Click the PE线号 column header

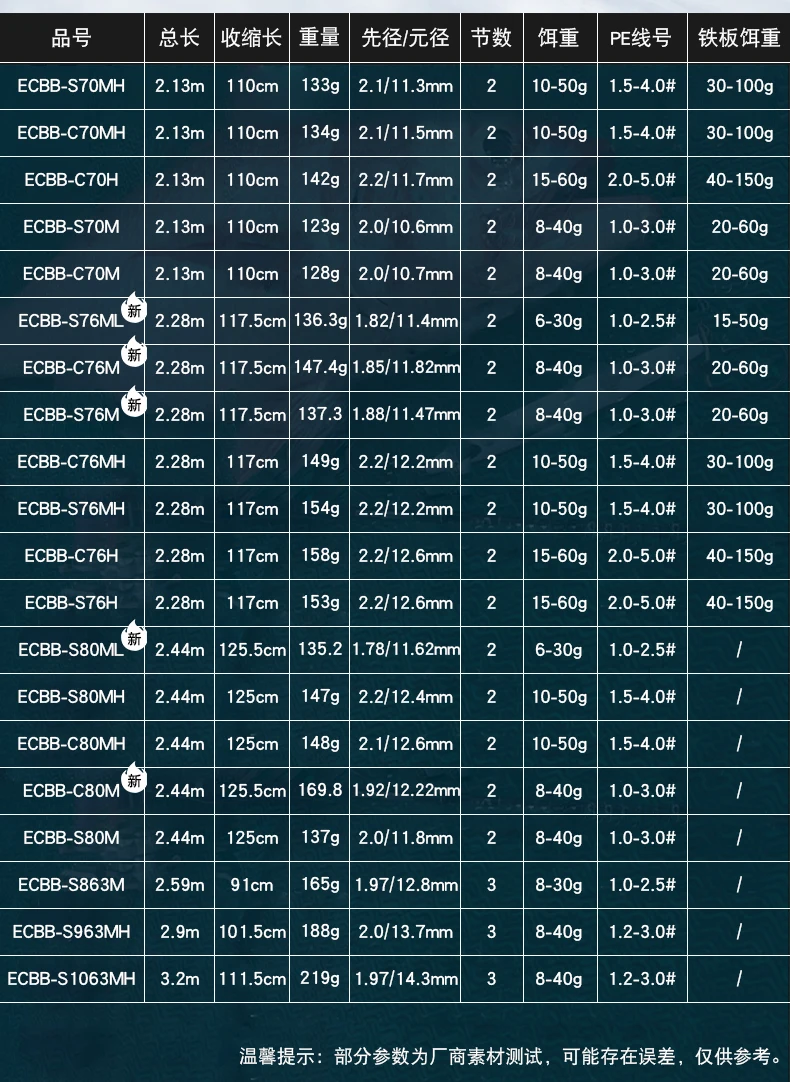641,39
